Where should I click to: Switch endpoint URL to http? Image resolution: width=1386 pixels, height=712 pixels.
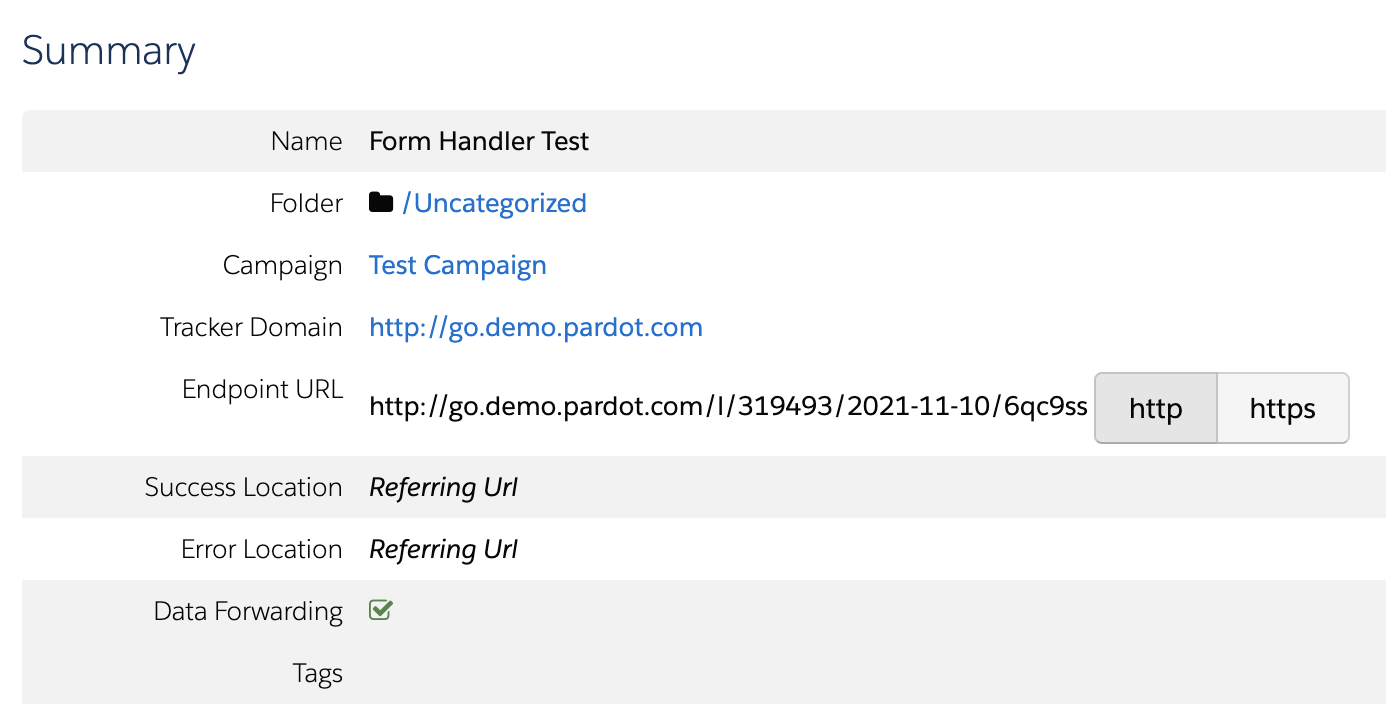1155,408
